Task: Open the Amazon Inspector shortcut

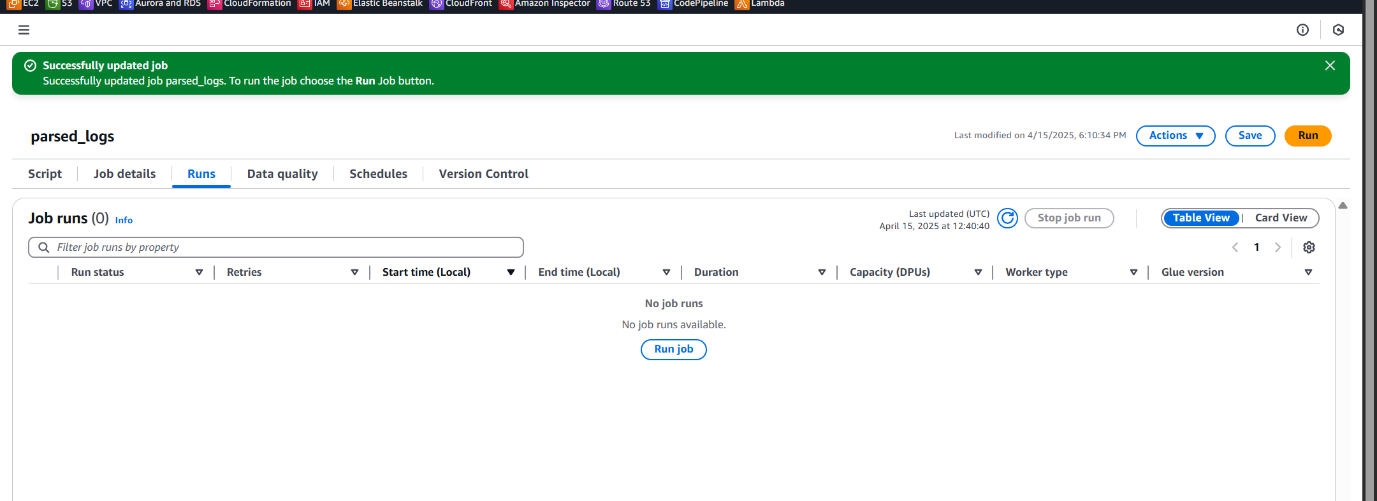Action: click(545, 4)
